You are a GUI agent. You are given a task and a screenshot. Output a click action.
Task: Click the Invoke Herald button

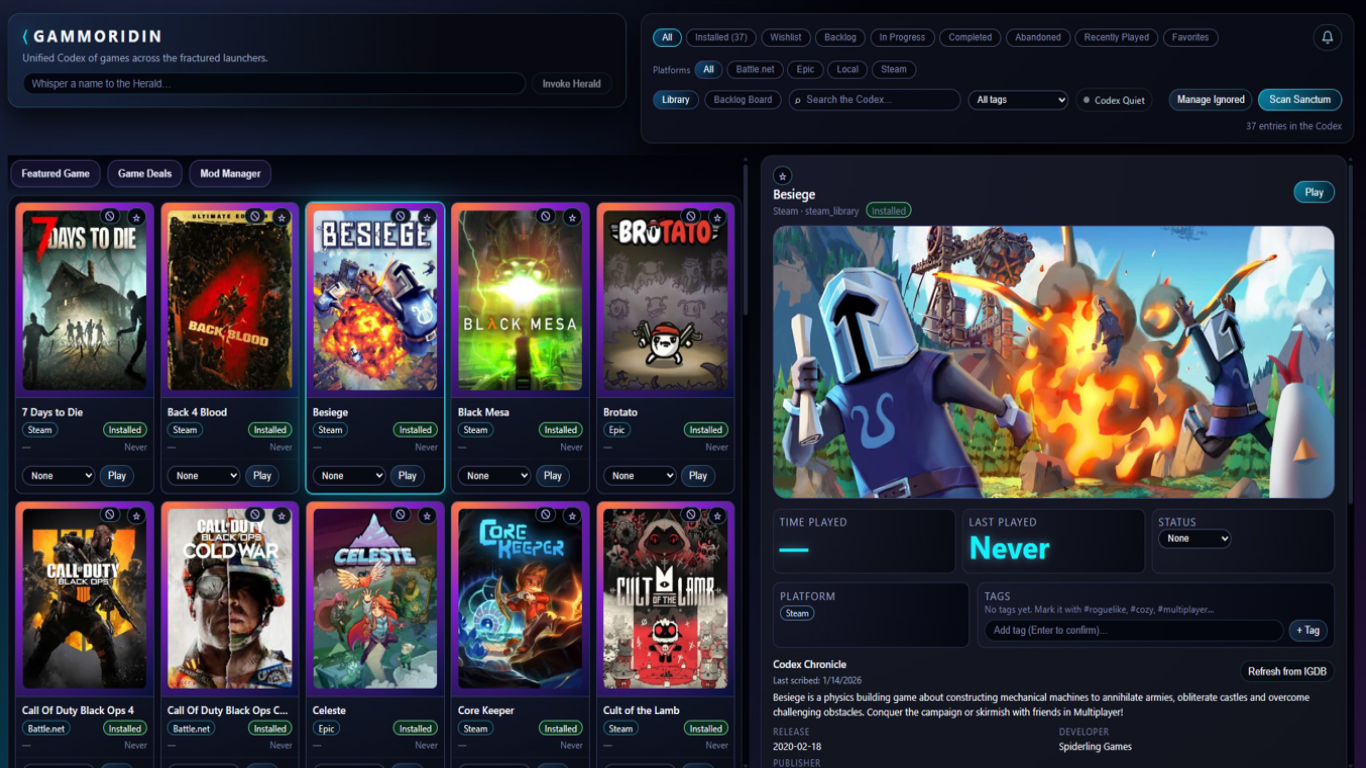coord(572,84)
